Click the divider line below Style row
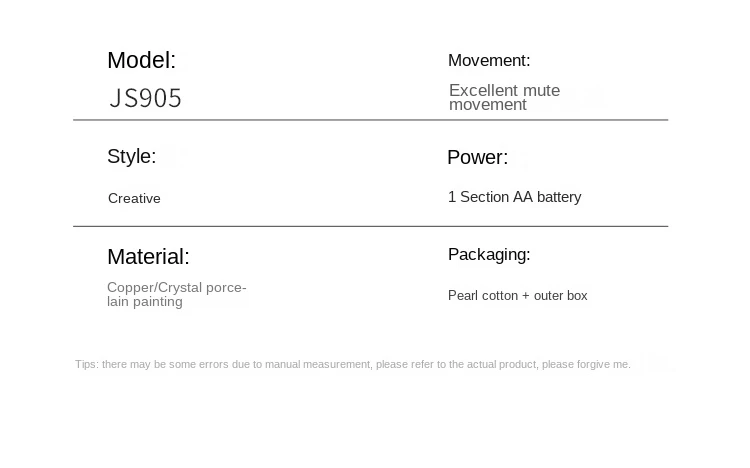 point(371,226)
